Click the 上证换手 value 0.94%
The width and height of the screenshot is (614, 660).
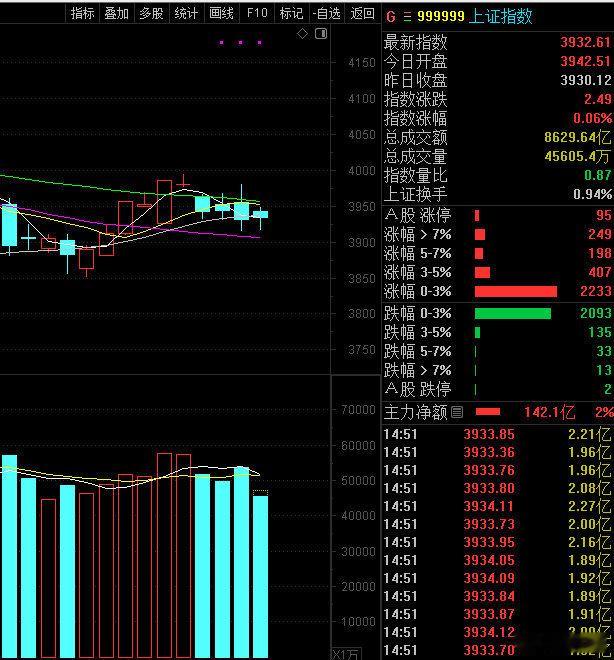coord(593,194)
